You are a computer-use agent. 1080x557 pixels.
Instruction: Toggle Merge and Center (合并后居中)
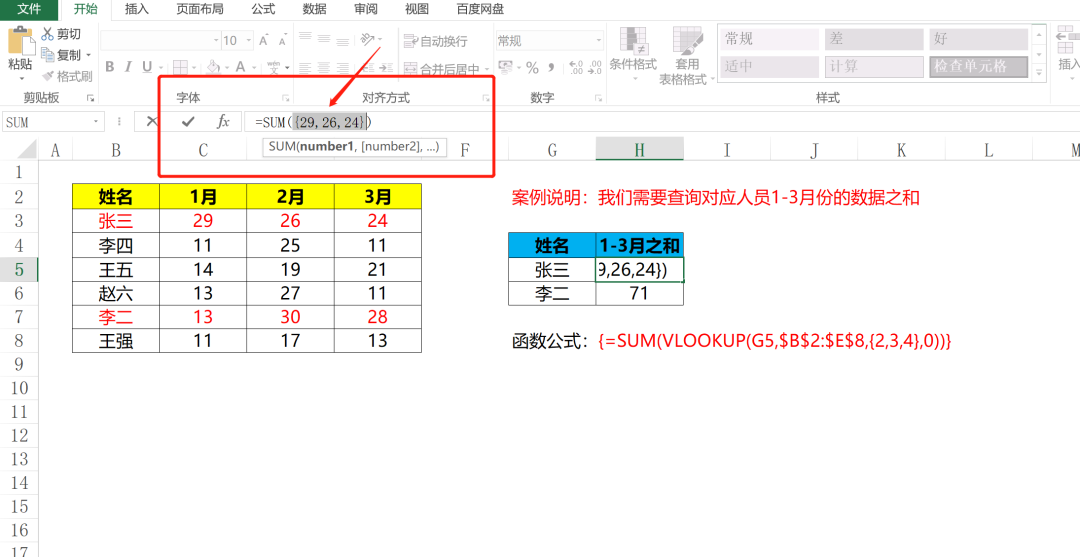(442, 70)
